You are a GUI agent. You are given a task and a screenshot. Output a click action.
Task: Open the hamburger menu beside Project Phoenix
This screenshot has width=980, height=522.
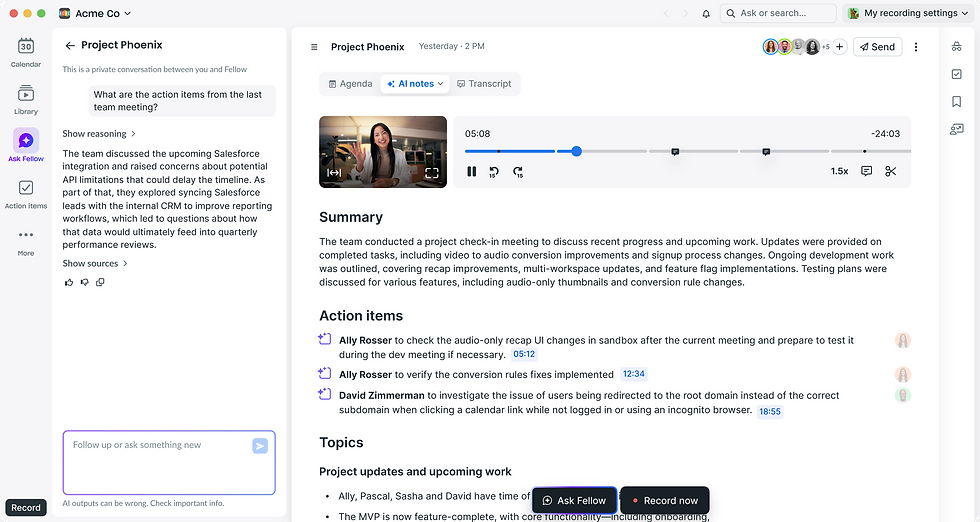pos(314,47)
